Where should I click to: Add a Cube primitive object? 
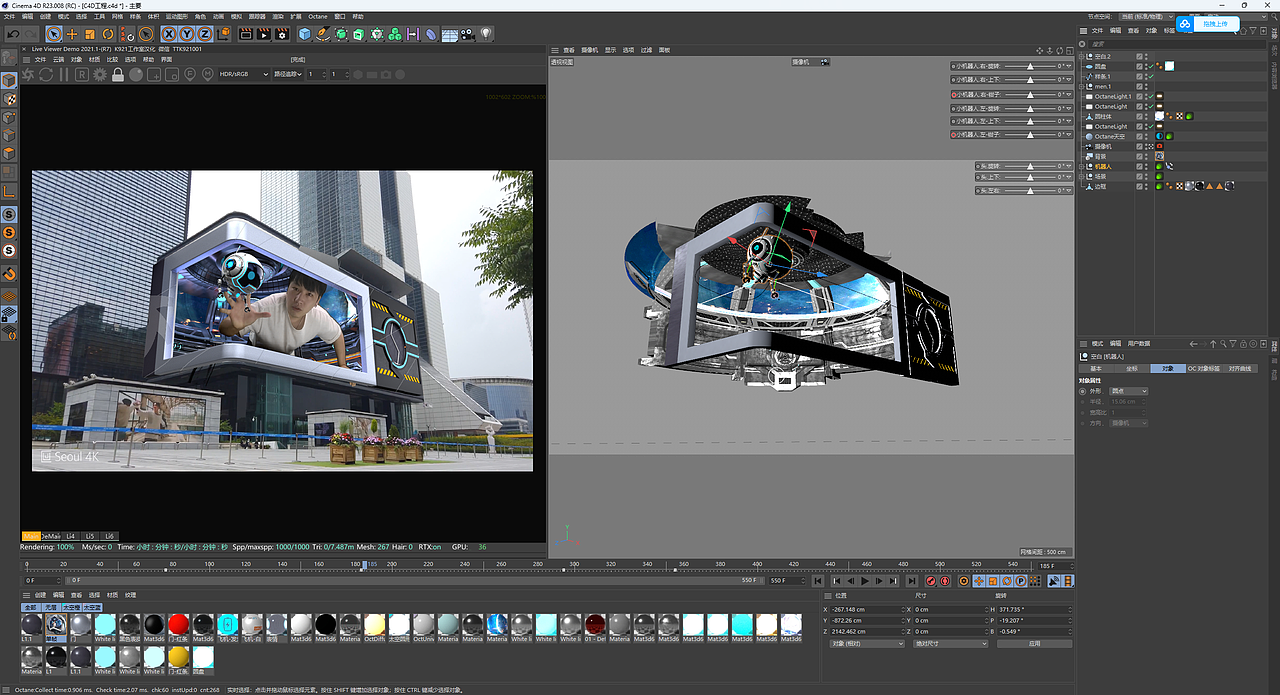[x=305, y=34]
